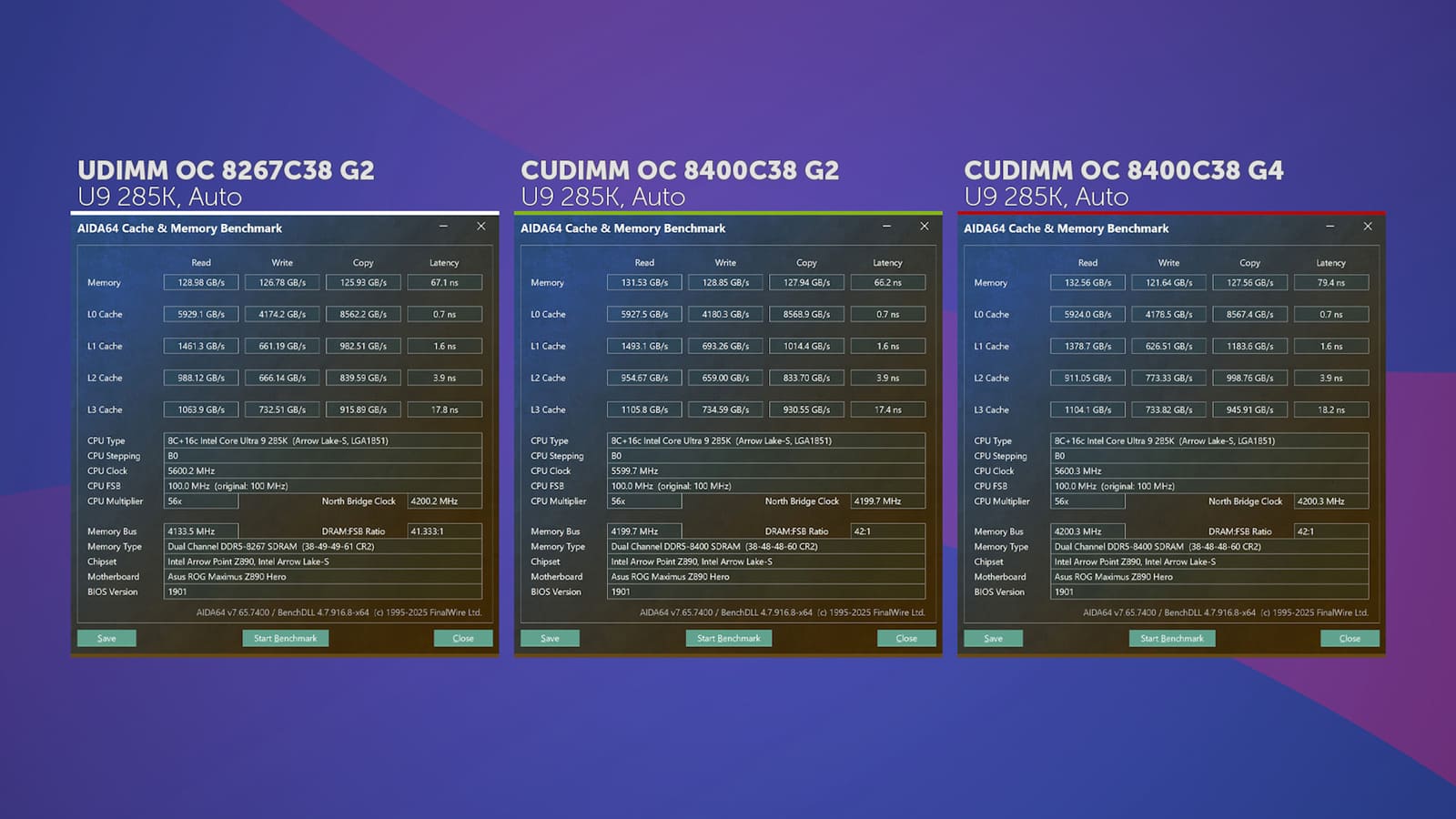
Task: Click Save in the CUDIMM 8400C38 G4 window
Action: pyautogui.click(x=993, y=638)
